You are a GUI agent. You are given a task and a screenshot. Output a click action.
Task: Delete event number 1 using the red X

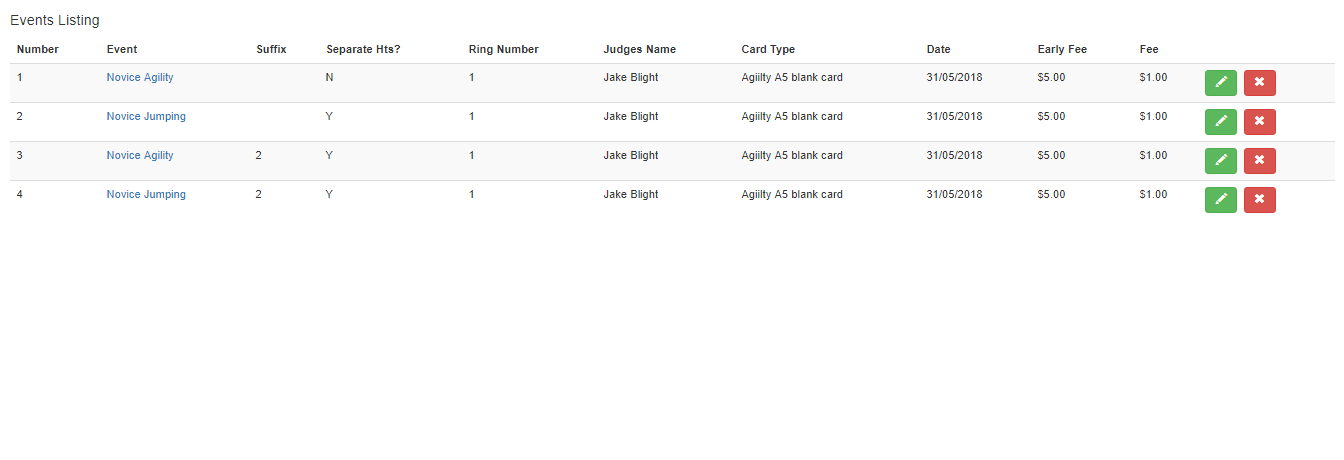(1260, 83)
